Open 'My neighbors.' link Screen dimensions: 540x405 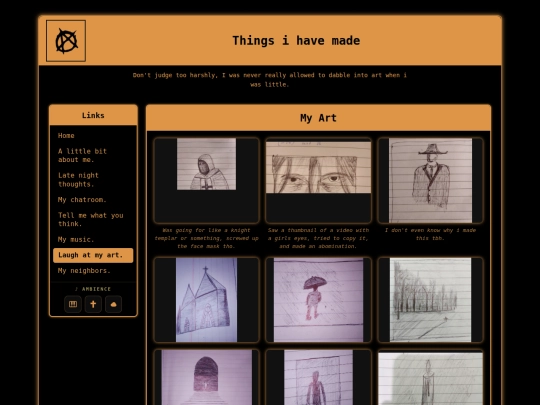click(x=84, y=271)
